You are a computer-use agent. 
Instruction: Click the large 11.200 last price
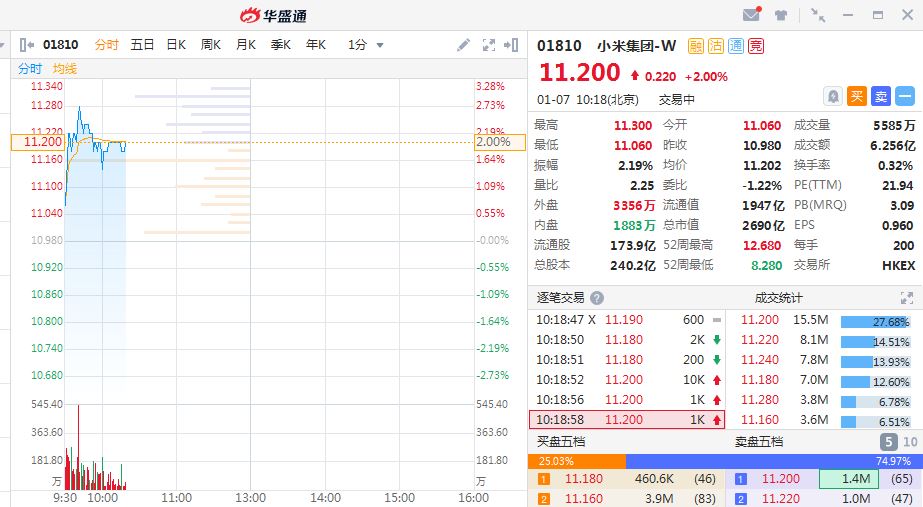pyautogui.click(x=579, y=73)
